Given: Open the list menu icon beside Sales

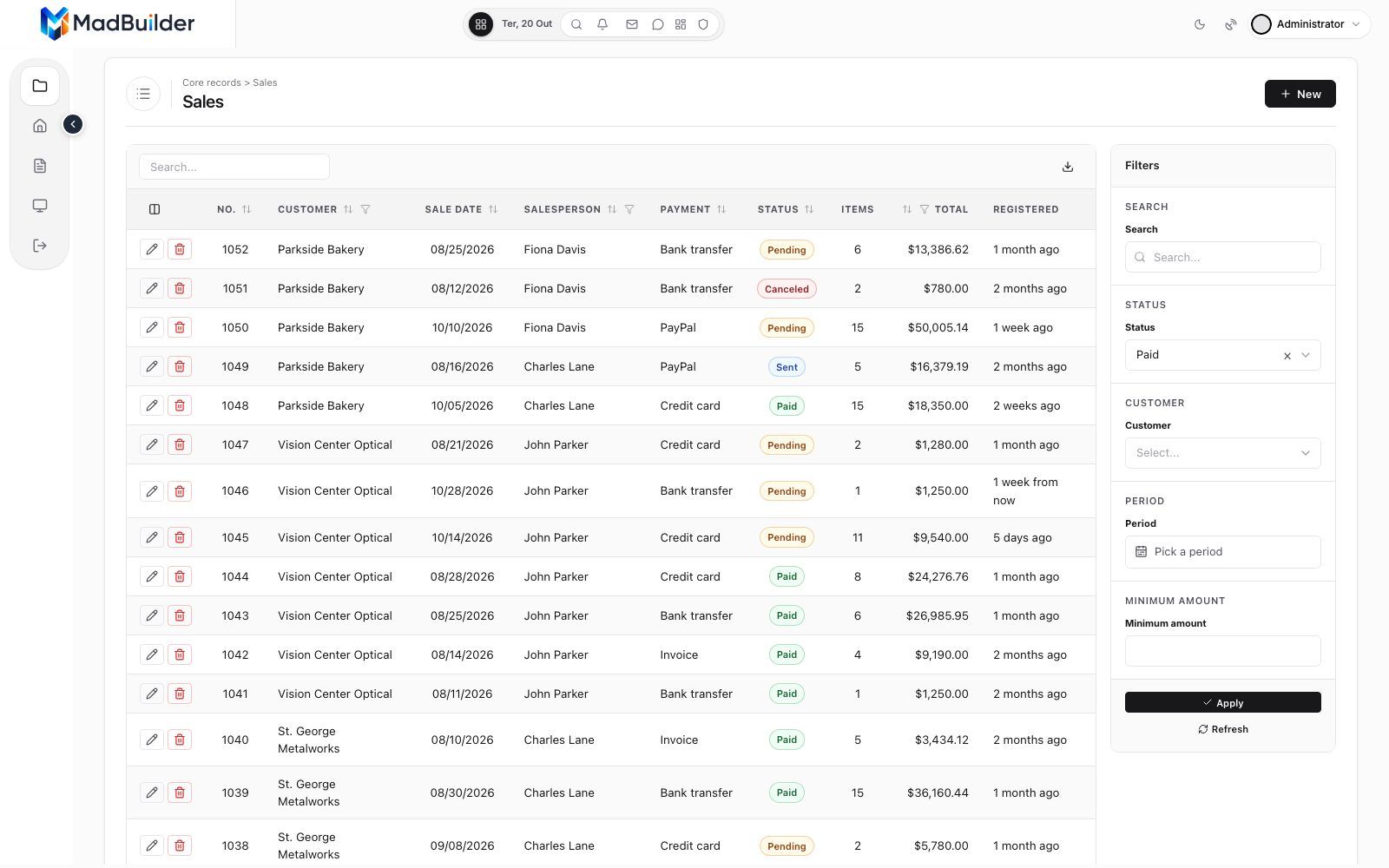Looking at the screenshot, I should (143, 94).
